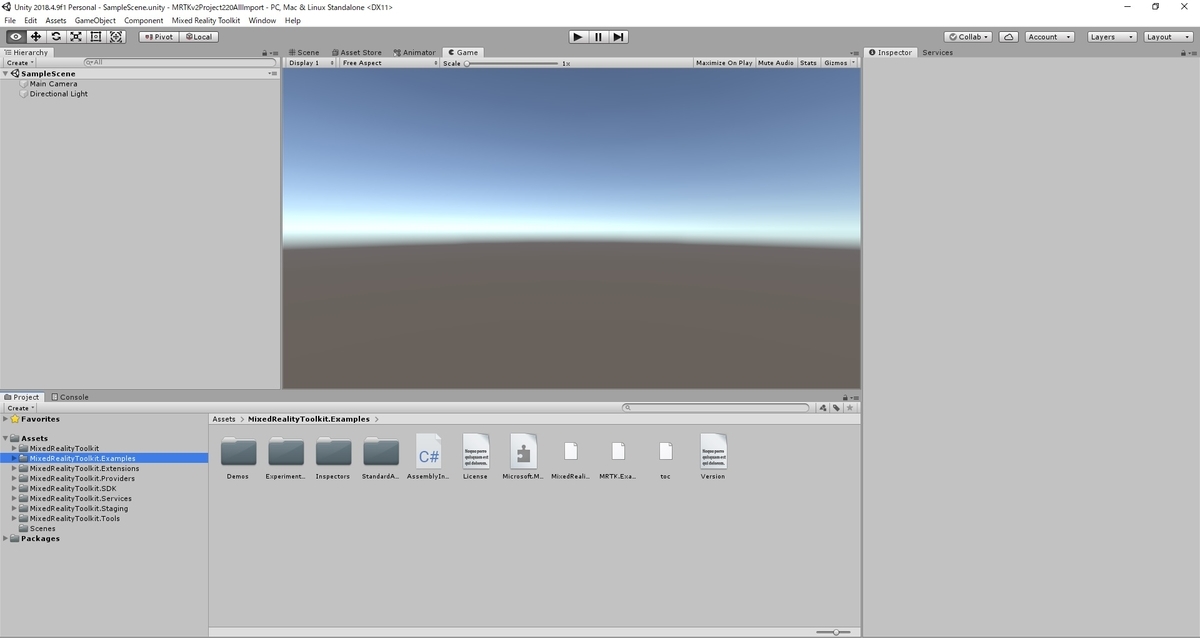Viewport: 1200px width, 638px height.
Task: Select the Hand (view) tool
Action: coord(16,37)
